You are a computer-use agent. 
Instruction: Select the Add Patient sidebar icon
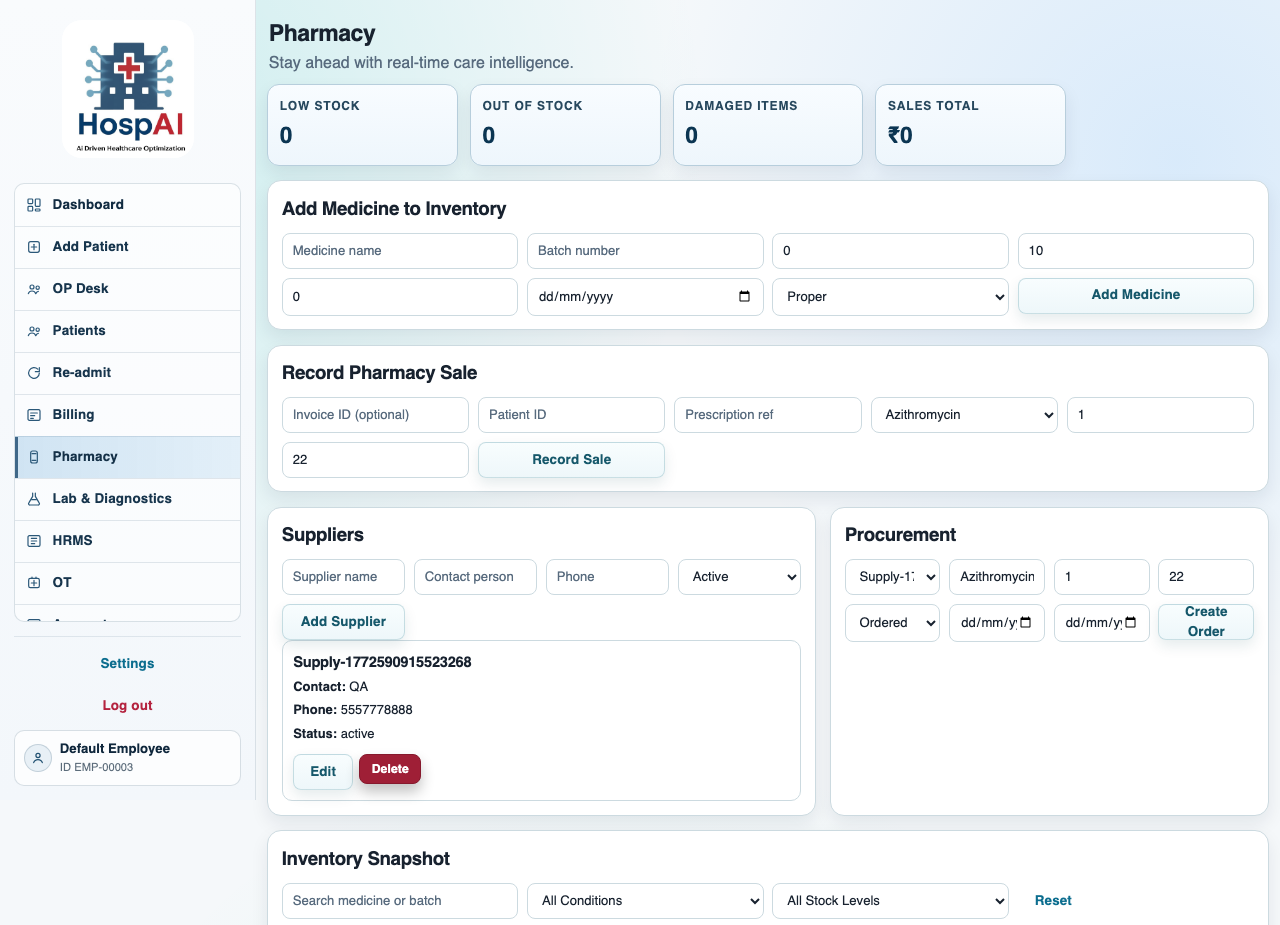33,246
